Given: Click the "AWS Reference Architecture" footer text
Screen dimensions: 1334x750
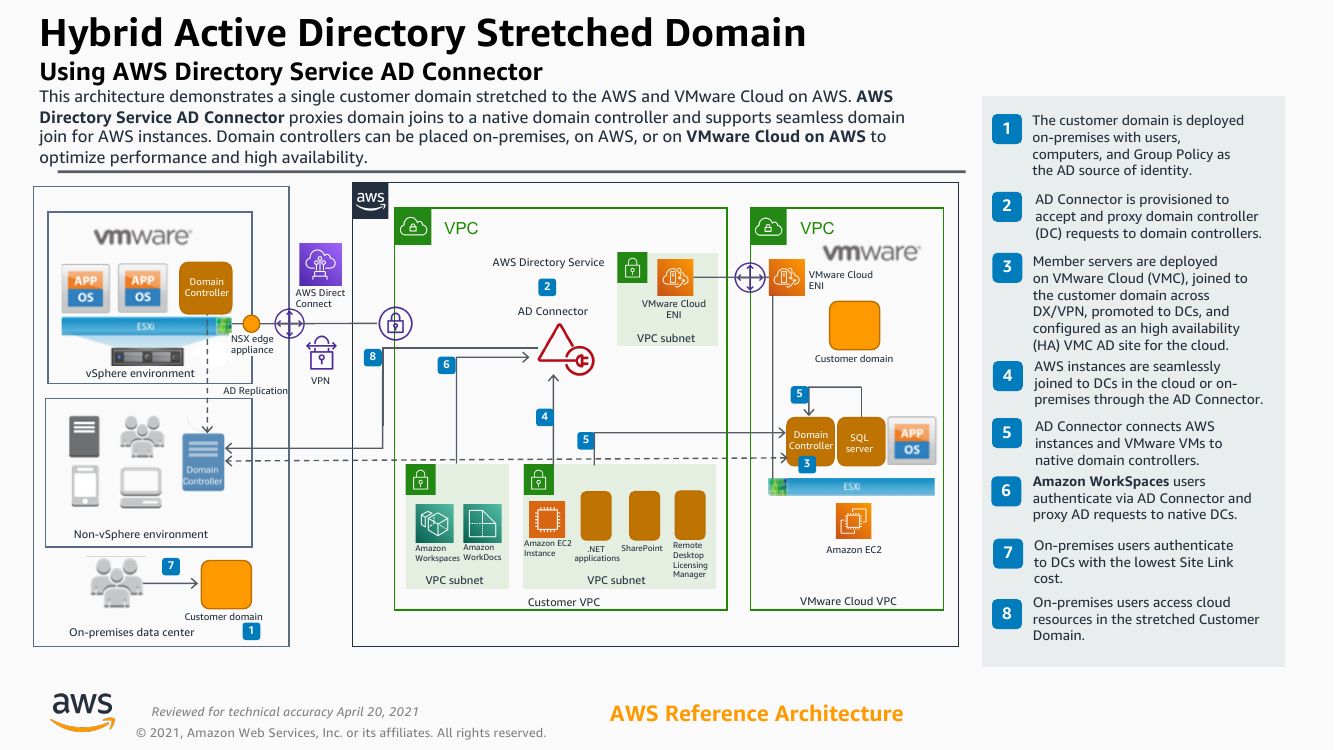Looking at the screenshot, I should [756, 713].
